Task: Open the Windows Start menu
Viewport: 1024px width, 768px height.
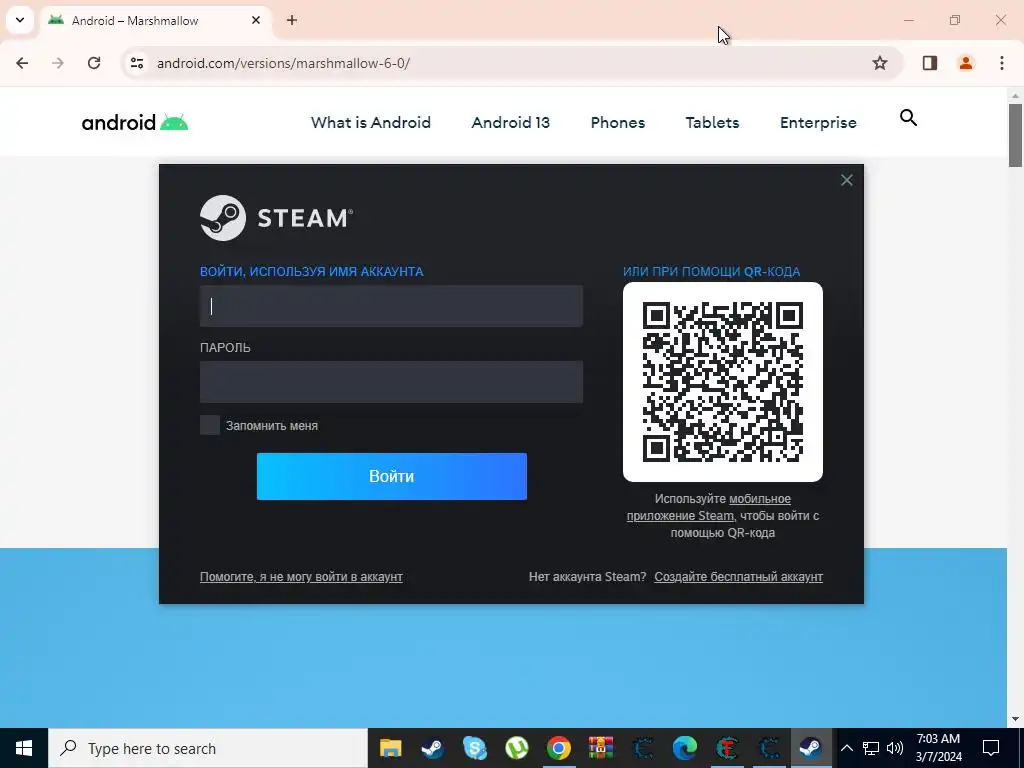Action: coord(24,748)
